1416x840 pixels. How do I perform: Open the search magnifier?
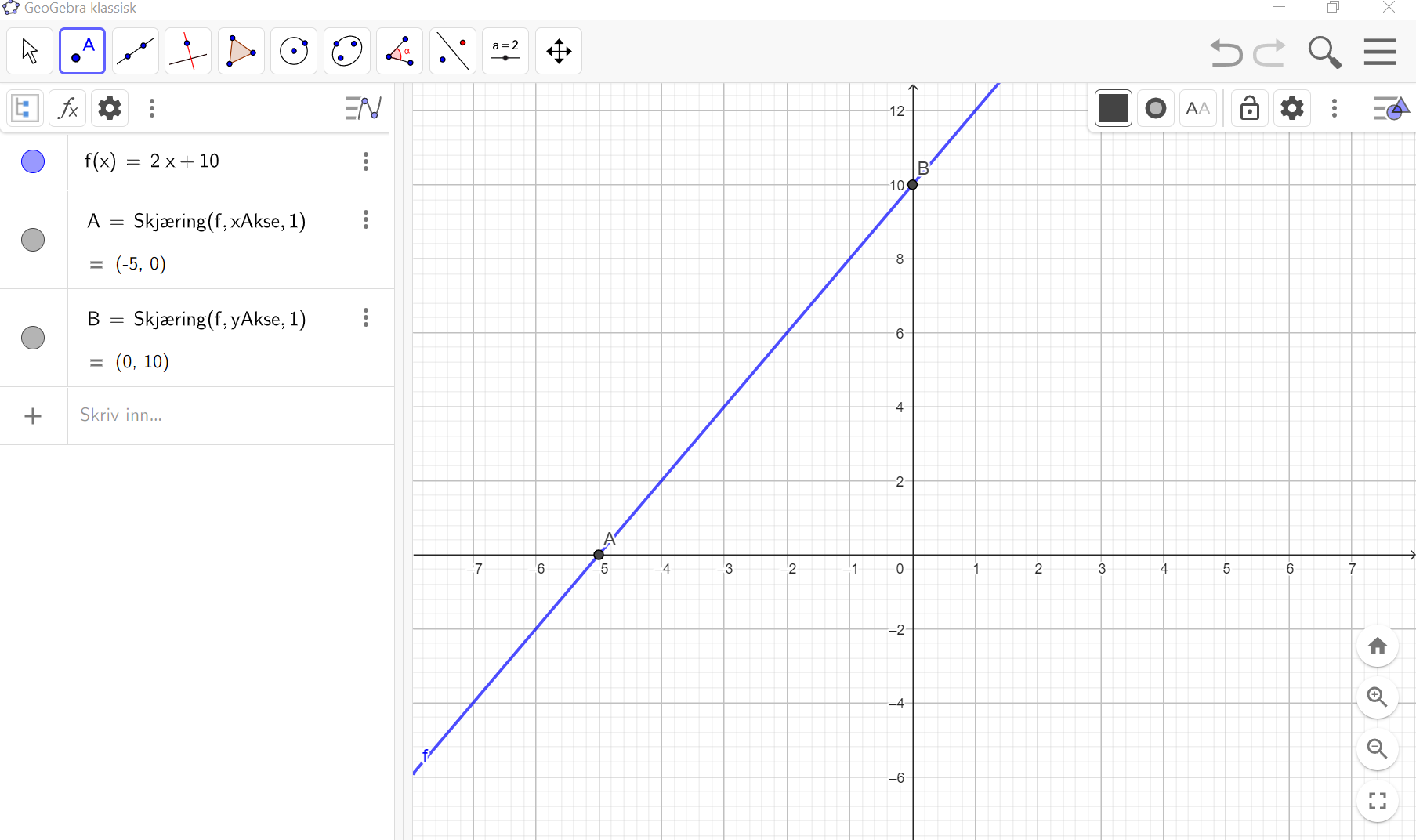click(1324, 52)
